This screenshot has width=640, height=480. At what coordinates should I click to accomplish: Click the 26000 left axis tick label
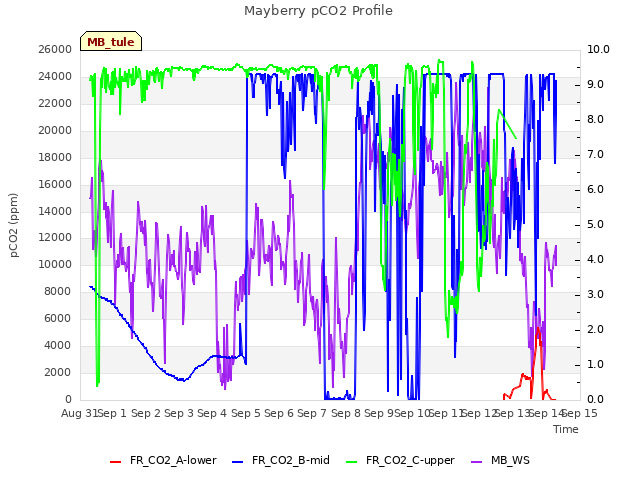click(x=55, y=49)
